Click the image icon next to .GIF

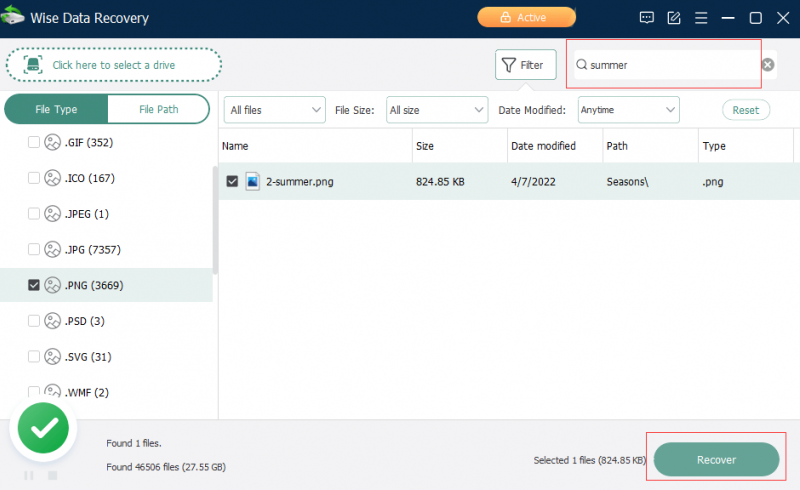(x=52, y=142)
